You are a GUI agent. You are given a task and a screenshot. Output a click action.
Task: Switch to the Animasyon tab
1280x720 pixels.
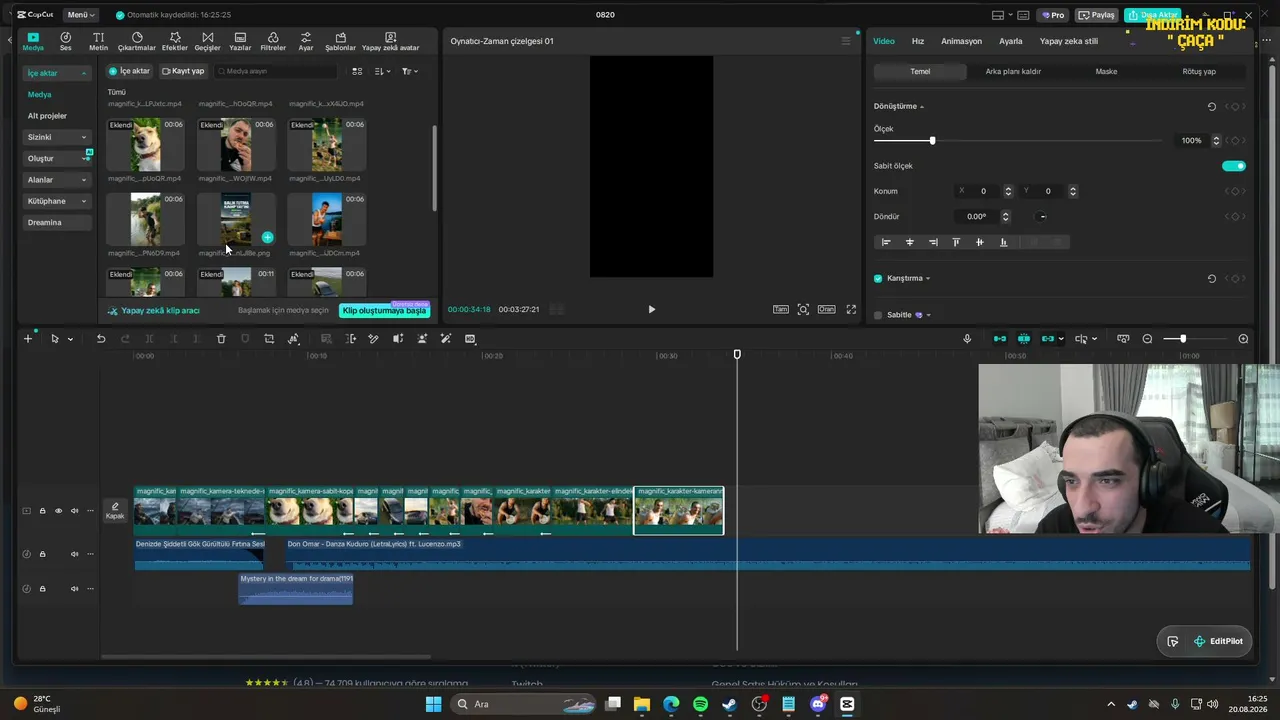(x=961, y=41)
